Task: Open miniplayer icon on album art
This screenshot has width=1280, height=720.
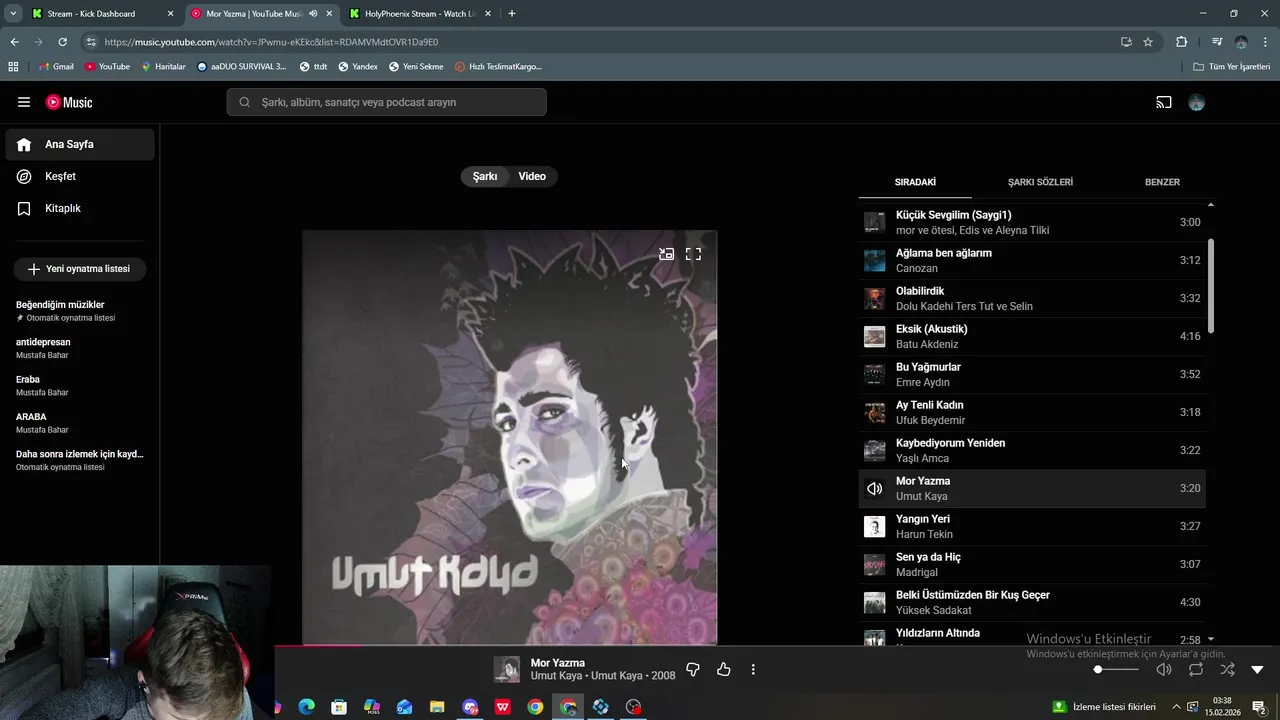Action: [667, 254]
